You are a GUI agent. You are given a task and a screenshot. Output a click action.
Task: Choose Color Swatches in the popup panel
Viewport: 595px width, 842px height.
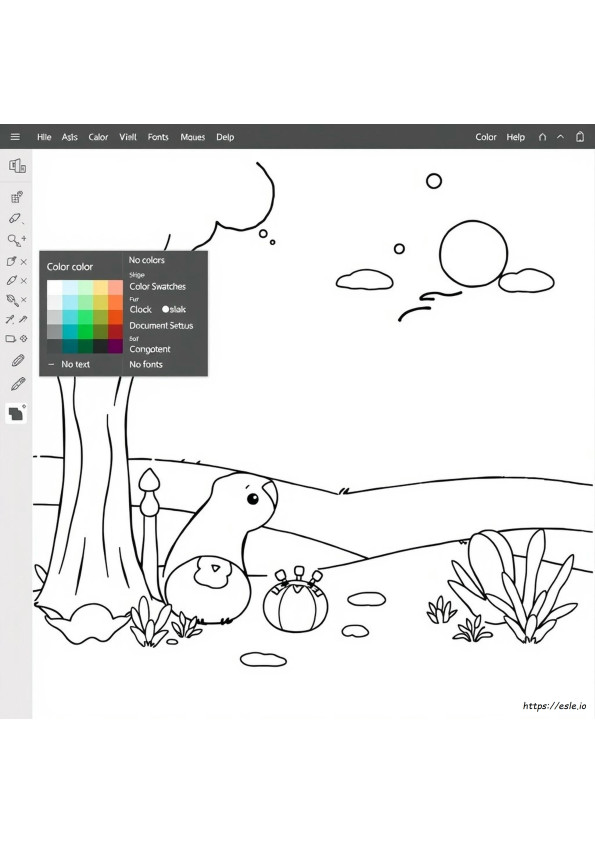157,287
